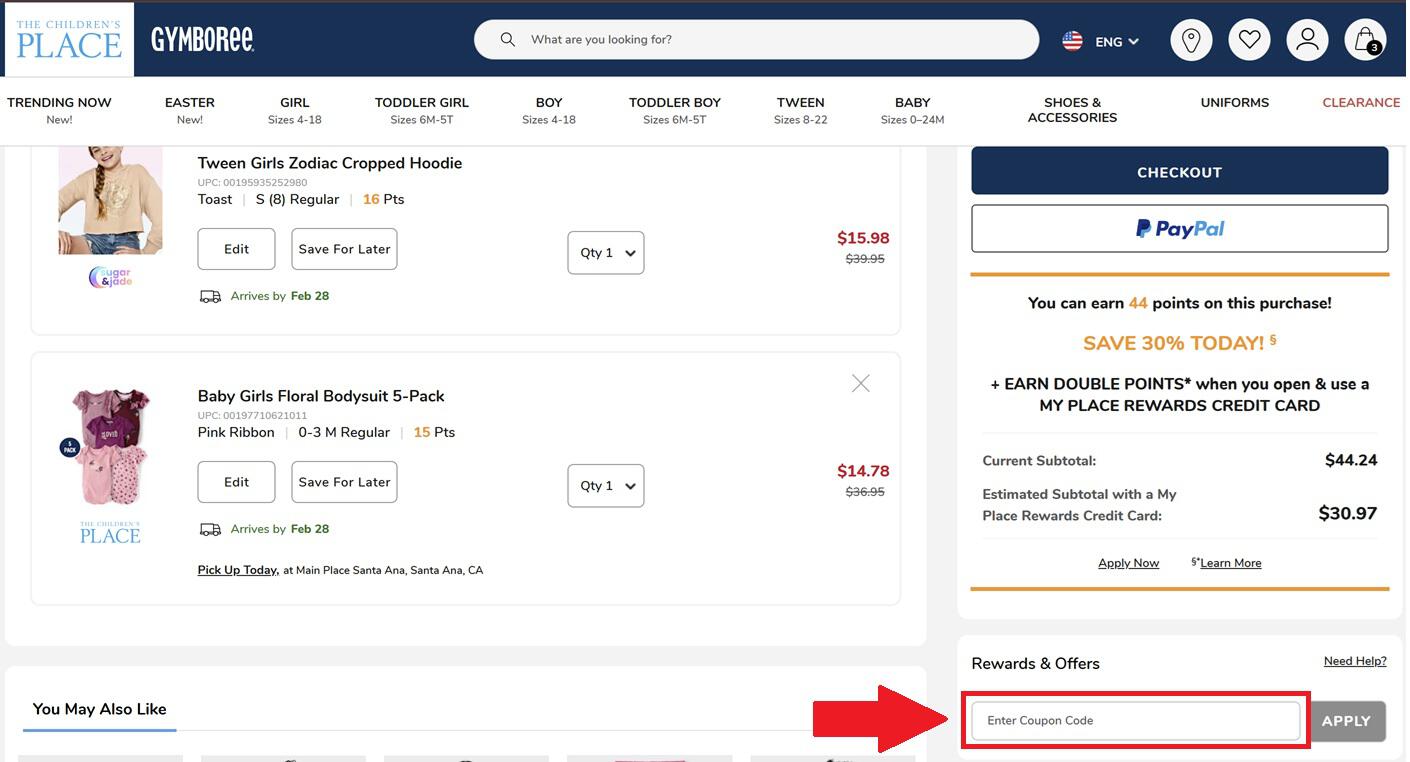Viewport: 1410px width, 762px height.
Task: Click the Learn More link
Action: pos(1230,563)
